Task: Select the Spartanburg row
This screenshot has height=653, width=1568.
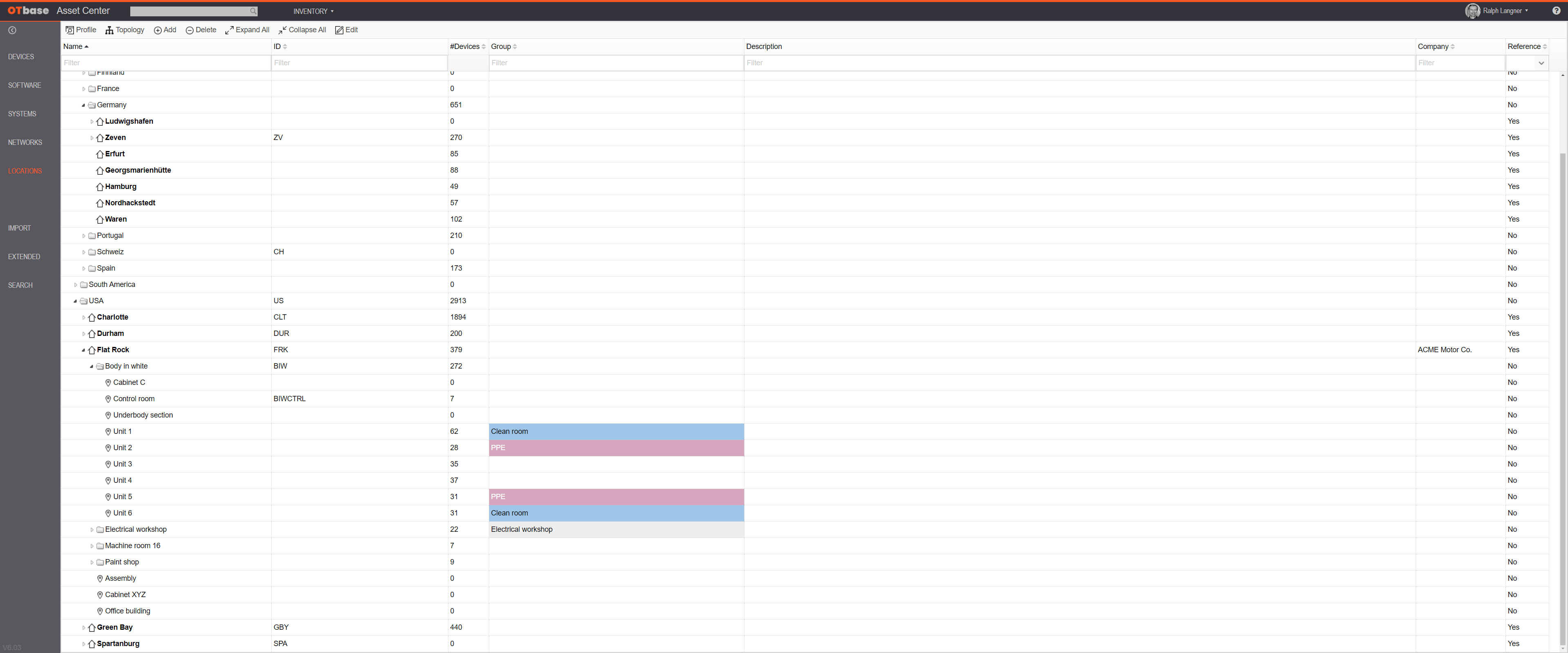Action: [x=805, y=644]
